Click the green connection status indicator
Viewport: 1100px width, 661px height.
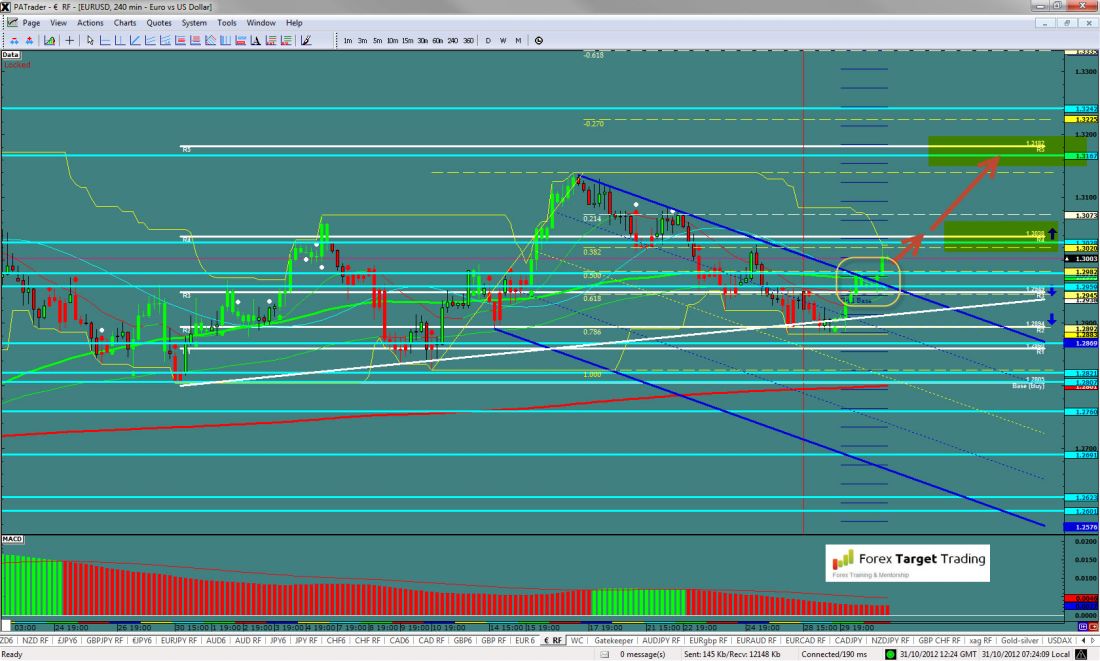[890, 654]
